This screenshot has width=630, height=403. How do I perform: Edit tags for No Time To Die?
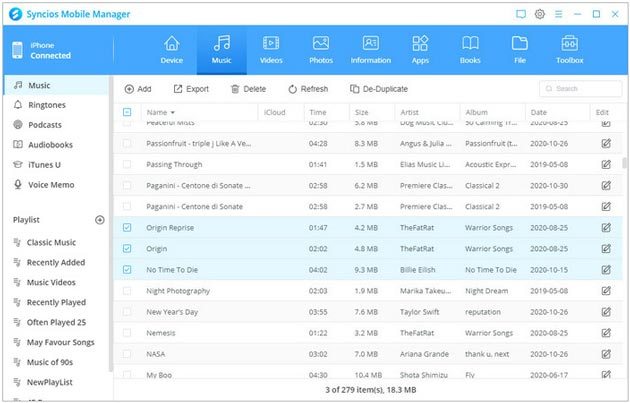pyautogui.click(x=606, y=270)
